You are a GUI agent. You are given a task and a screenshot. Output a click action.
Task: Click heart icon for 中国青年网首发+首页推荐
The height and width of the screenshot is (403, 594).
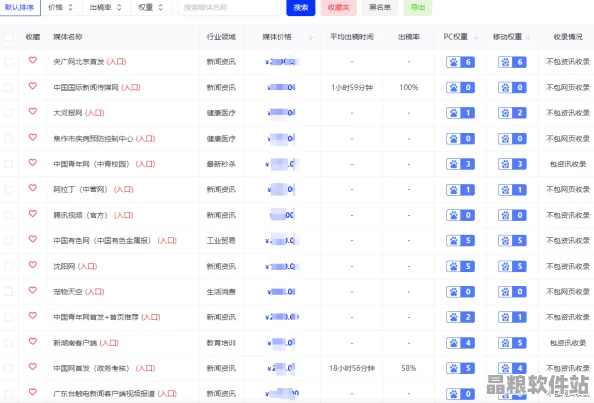click(x=33, y=315)
